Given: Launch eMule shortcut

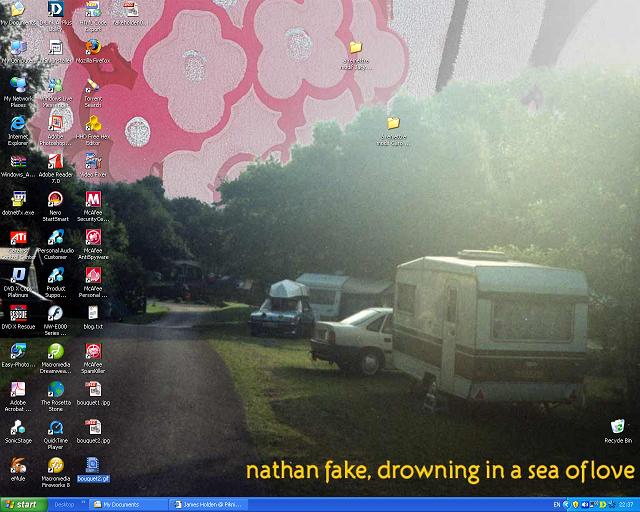Looking at the screenshot, I should [x=18, y=469].
